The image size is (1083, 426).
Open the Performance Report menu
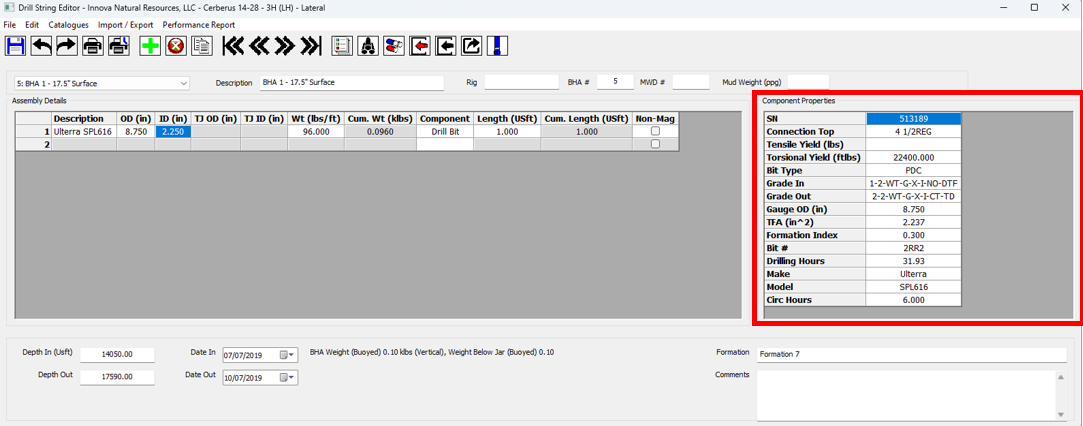click(x=199, y=24)
